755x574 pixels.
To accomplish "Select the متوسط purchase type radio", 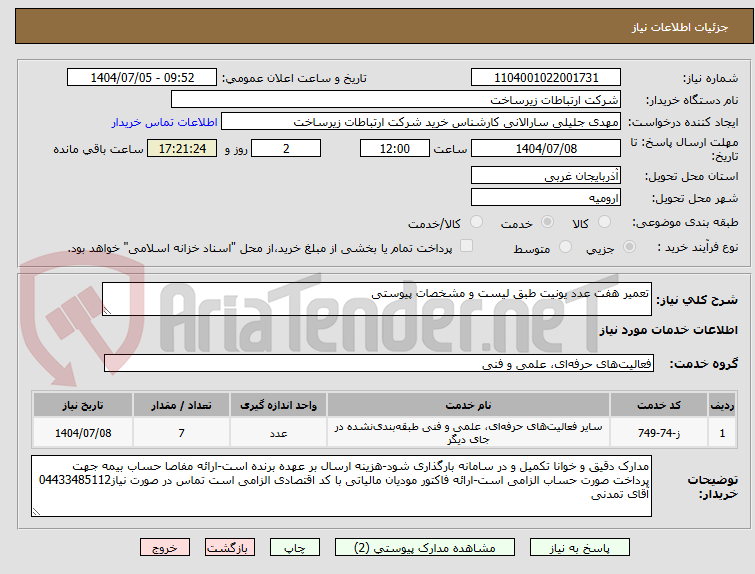I will [x=565, y=247].
